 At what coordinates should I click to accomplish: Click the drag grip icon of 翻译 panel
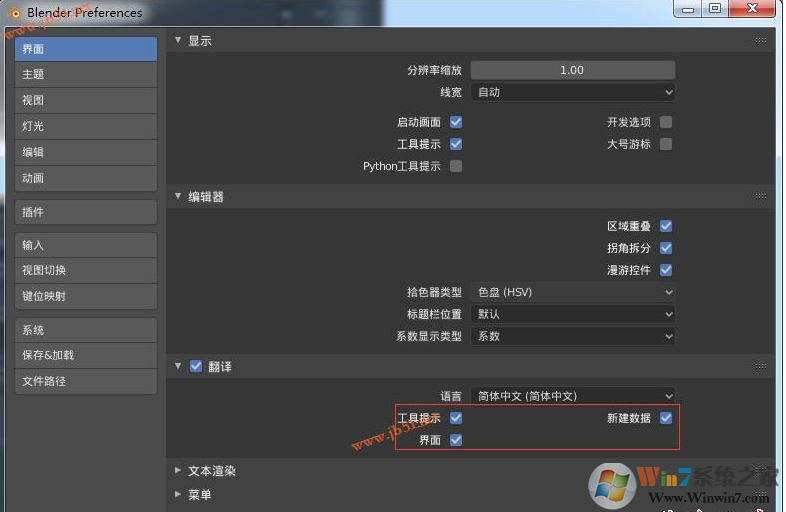coord(760,367)
